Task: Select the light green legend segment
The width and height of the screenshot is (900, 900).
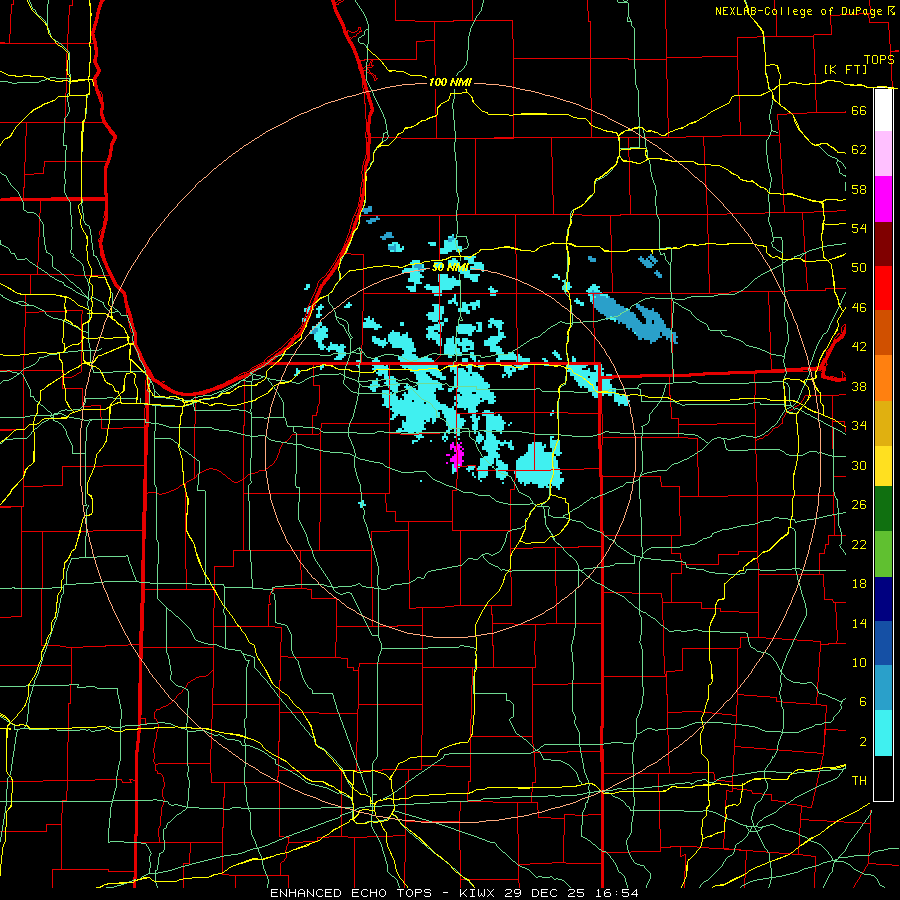Action: pos(883,554)
